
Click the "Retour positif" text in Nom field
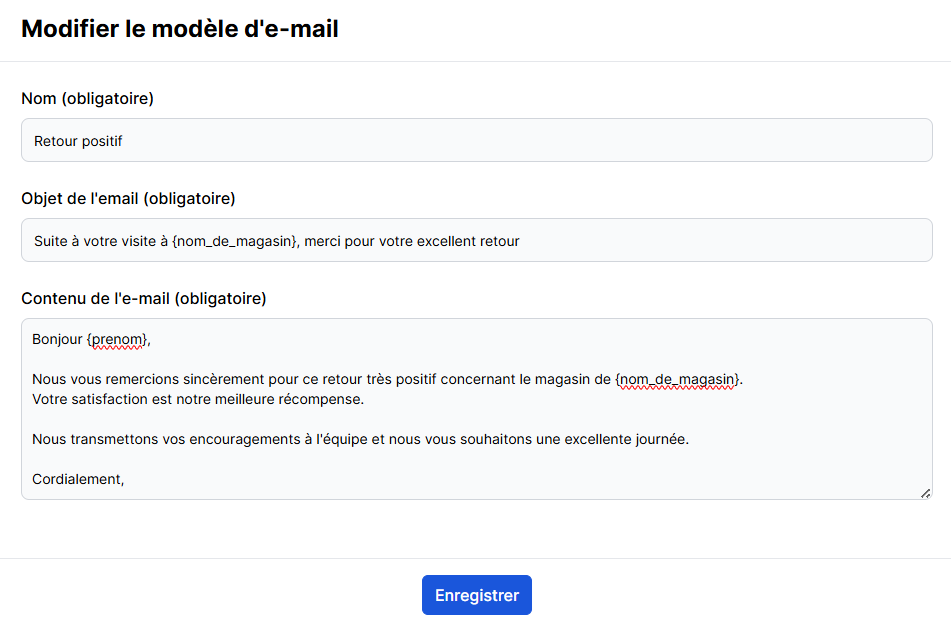[x=78, y=141]
